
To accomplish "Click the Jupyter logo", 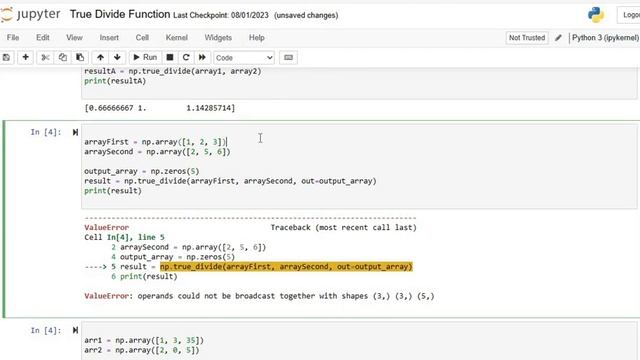I will 30,15.
